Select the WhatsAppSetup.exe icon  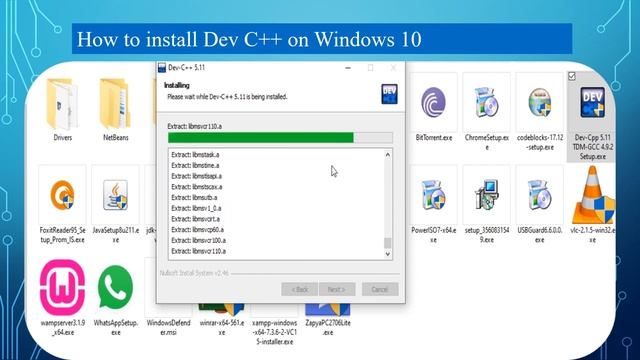(x=116, y=287)
